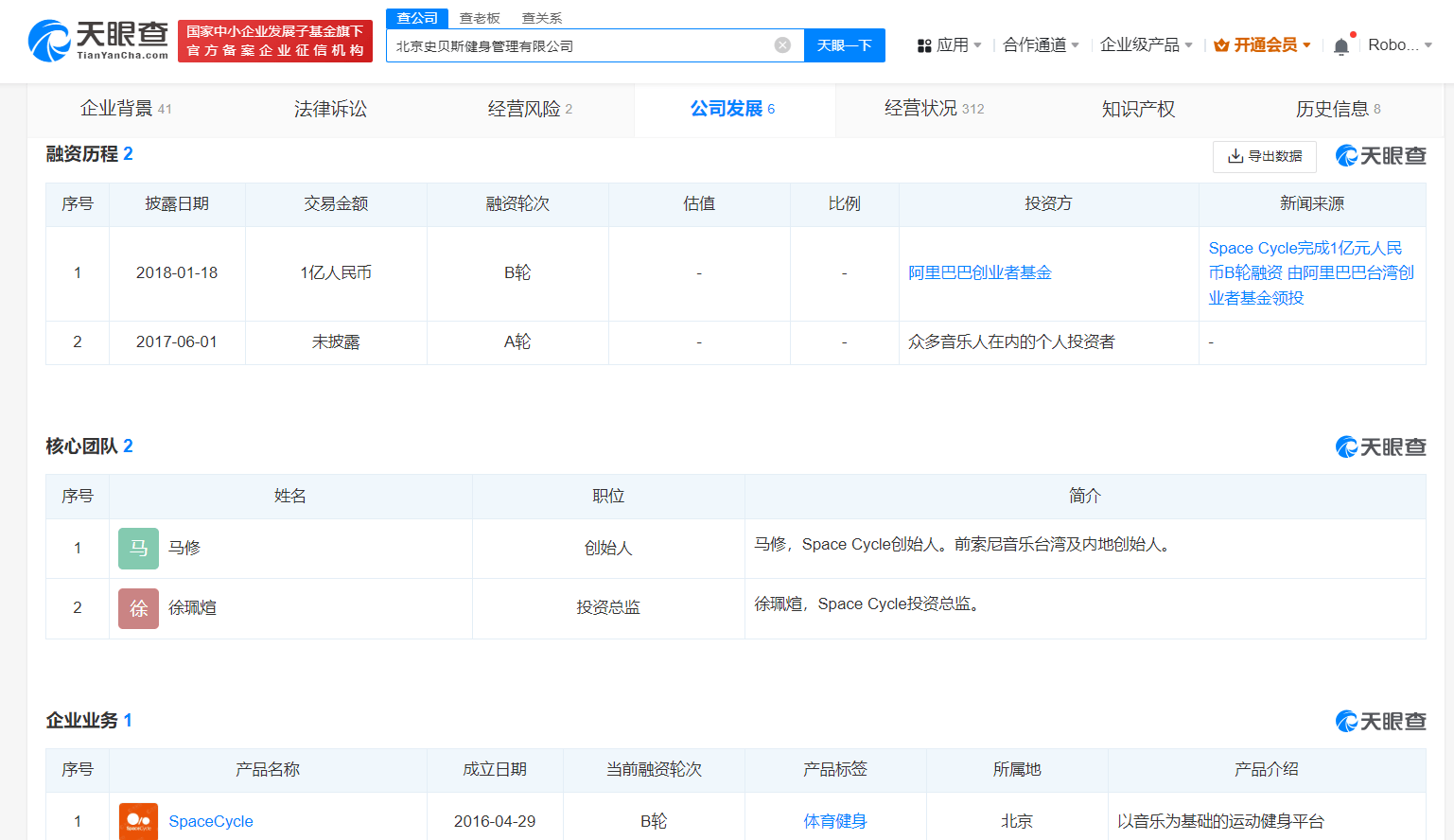The width and height of the screenshot is (1454, 840).
Task: Click the 徐珮煊 name link
Action: (x=192, y=607)
